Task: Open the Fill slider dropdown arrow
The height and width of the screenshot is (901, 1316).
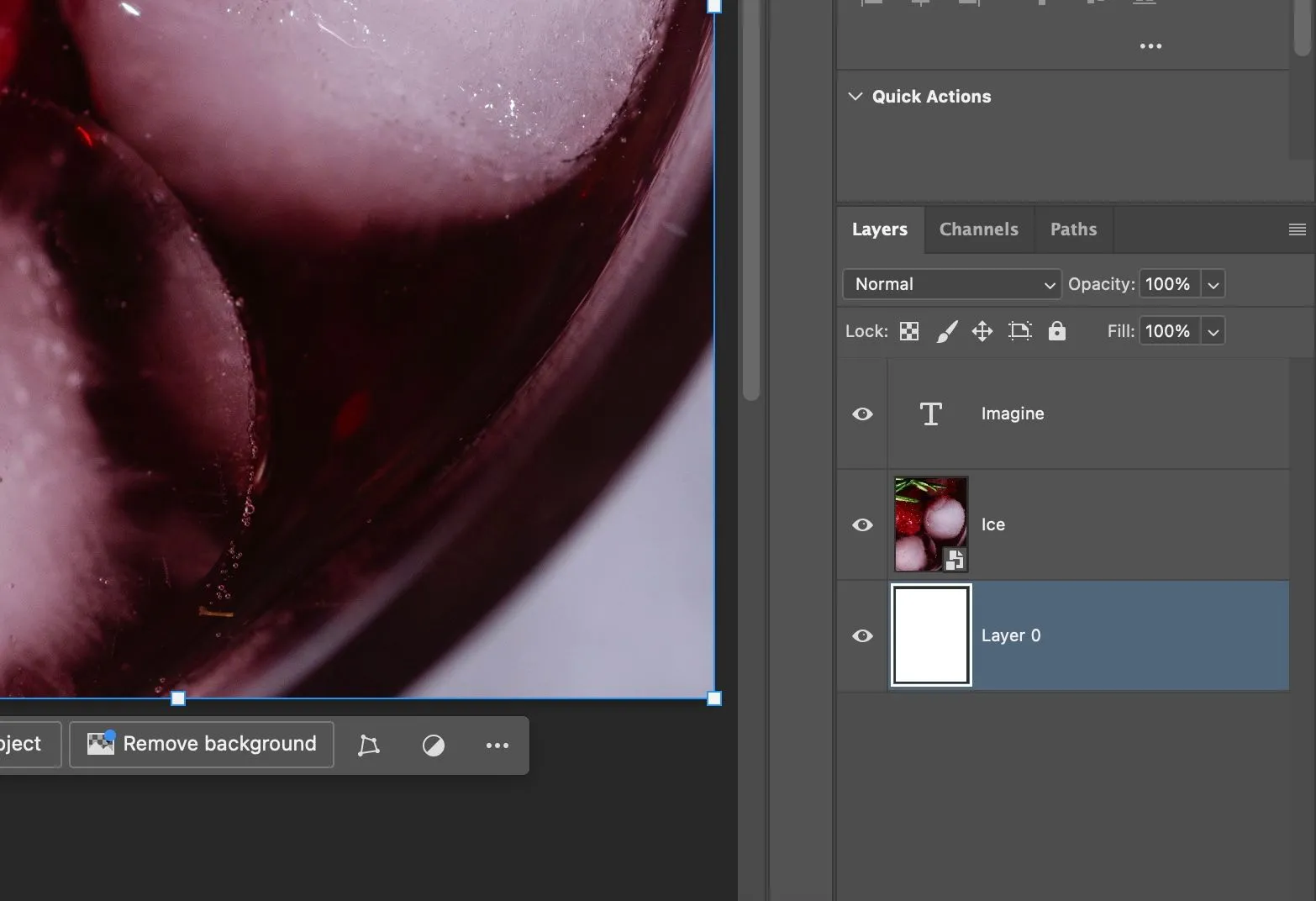Action: [1213, 332]
